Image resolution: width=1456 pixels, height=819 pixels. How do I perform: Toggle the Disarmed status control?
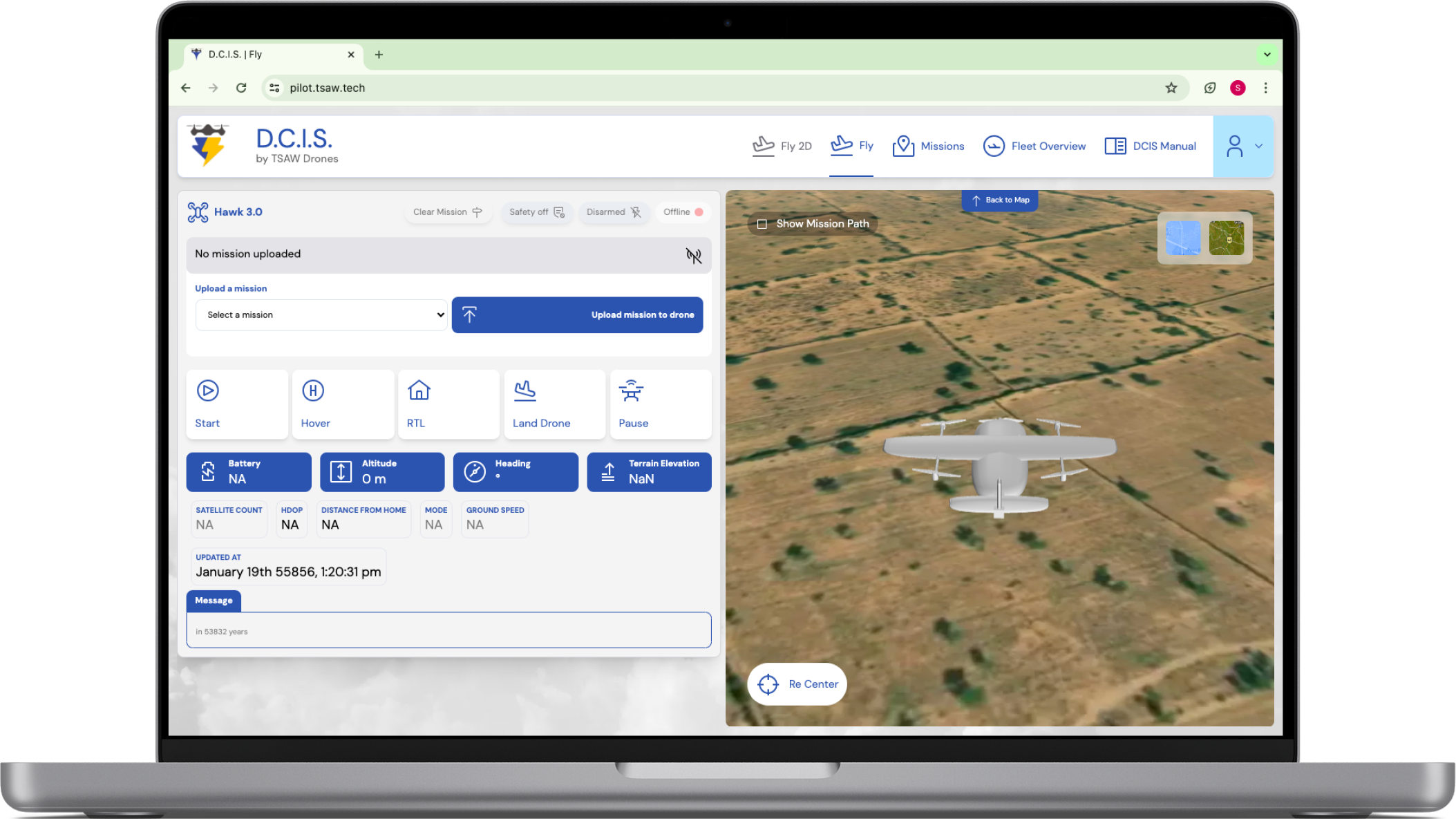coord(614,212)
